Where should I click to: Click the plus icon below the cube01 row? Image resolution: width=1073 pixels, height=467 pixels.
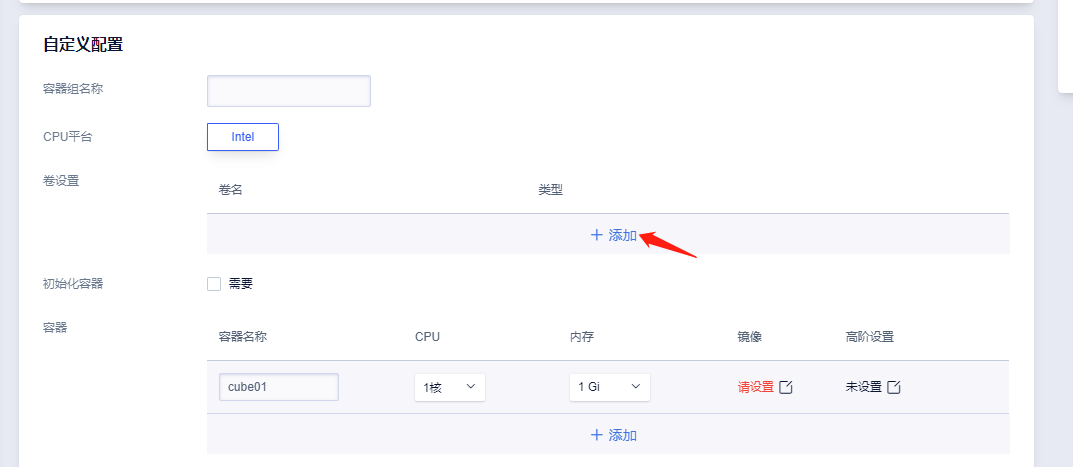click(x=596, y=435)
